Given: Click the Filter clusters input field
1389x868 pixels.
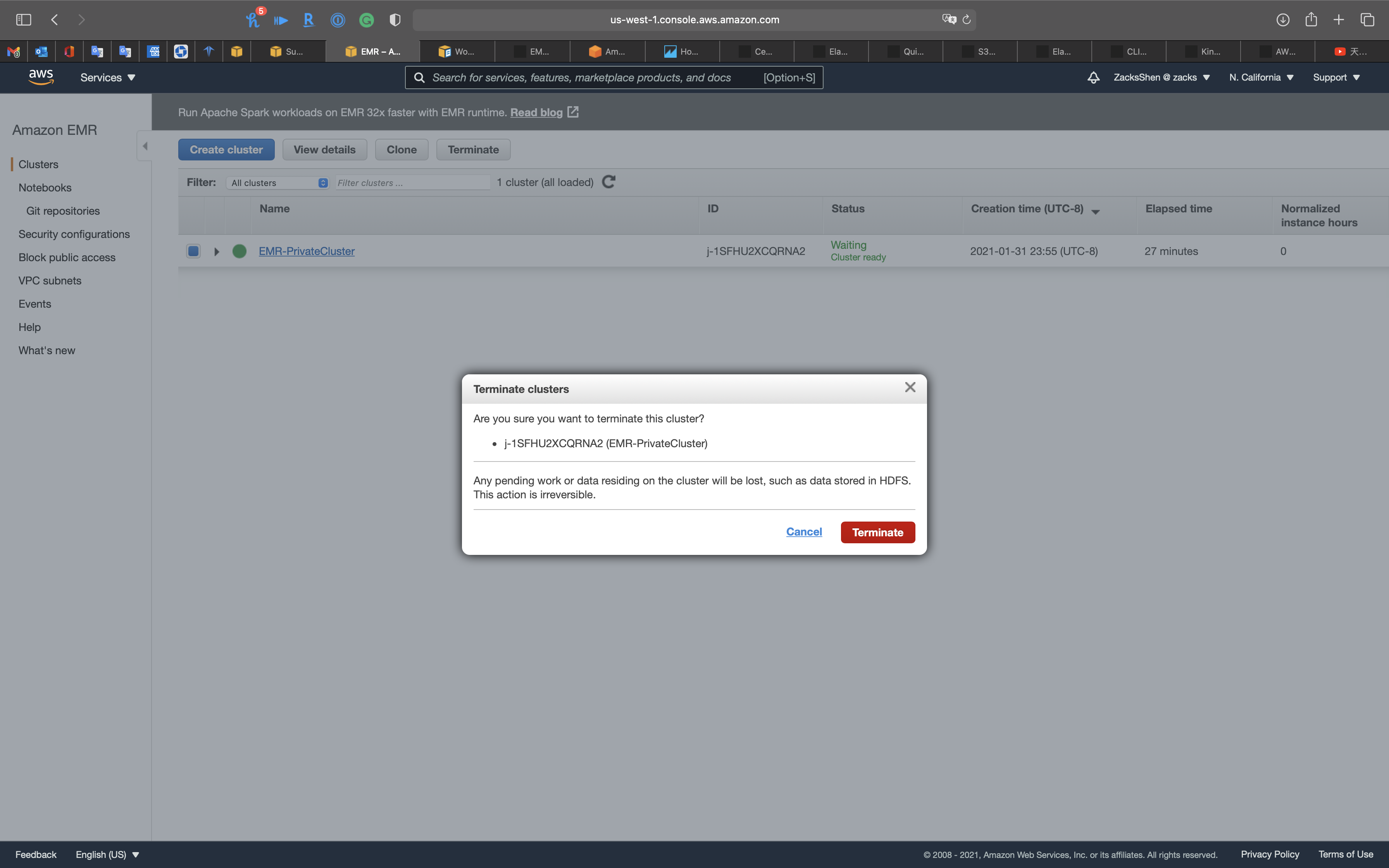Looking at the screenshot, I should pyautogui.click(x=412, y=183).
